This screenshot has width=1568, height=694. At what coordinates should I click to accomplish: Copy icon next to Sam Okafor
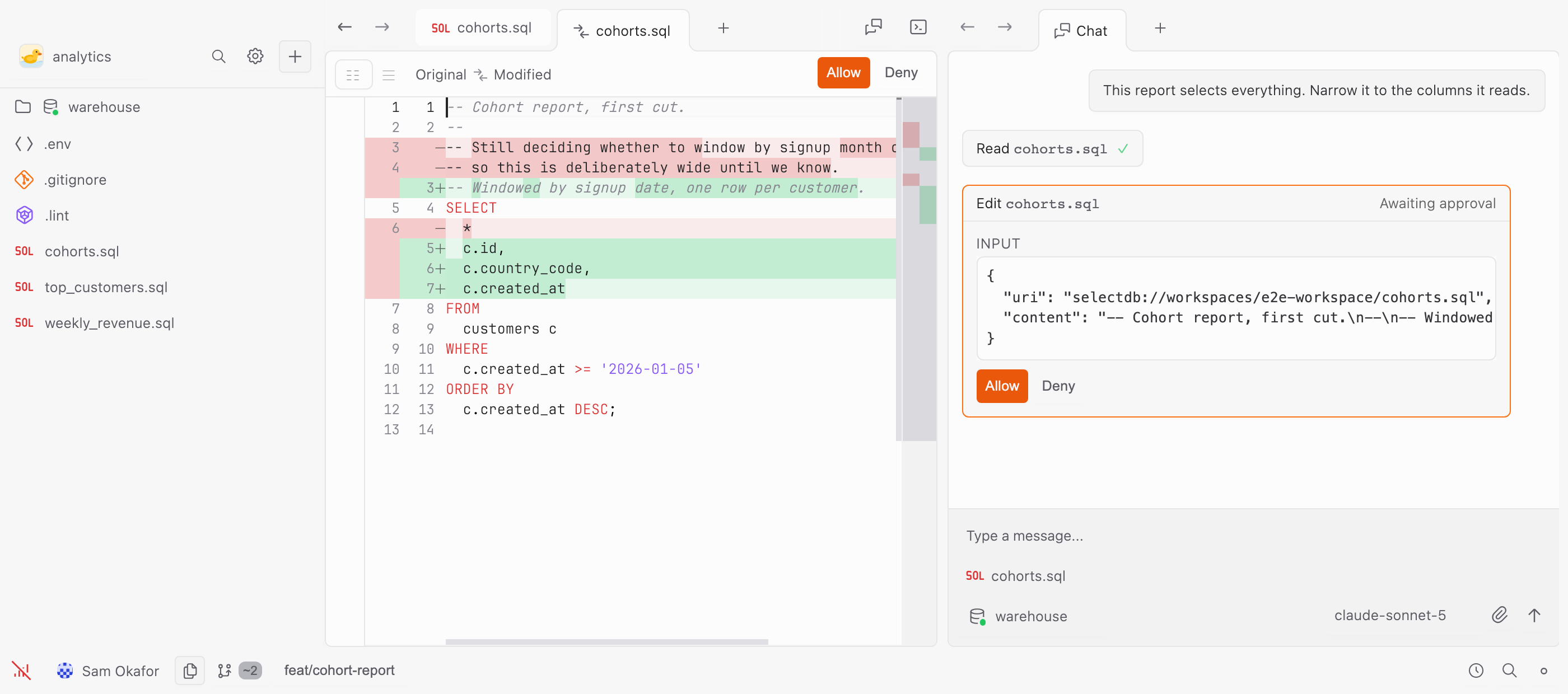(x=190, y=670)
